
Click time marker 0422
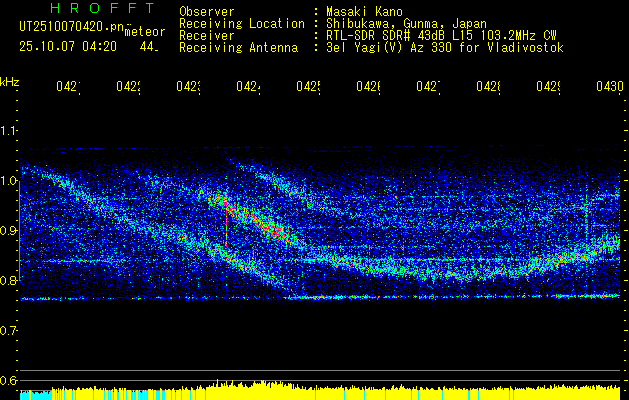(x=128, y=87)
